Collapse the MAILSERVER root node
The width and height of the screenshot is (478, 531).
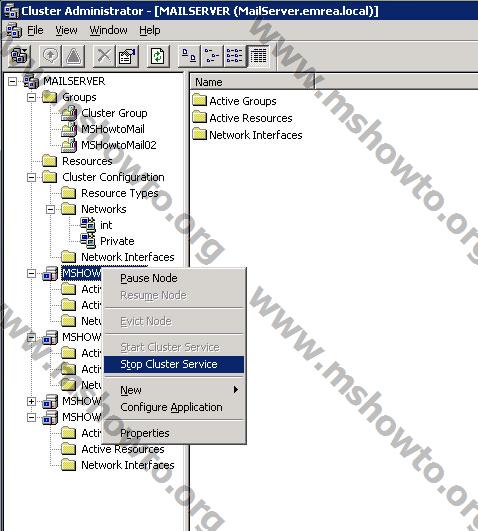coord(13,81)
